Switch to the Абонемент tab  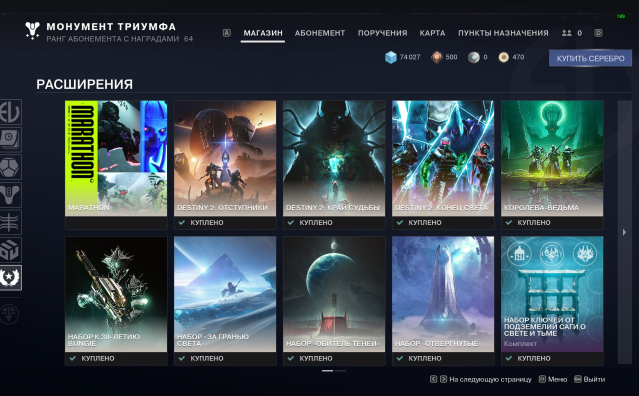pyautogui.click(x=320, y=33)
